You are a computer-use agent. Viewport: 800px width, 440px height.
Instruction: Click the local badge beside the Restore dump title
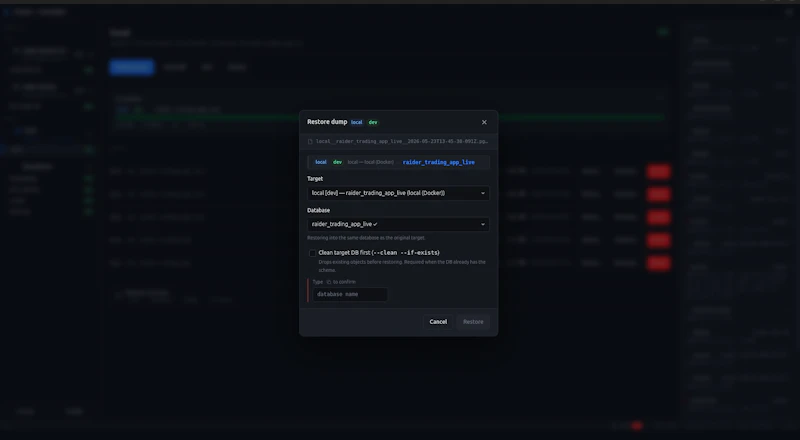click(357, 123)
